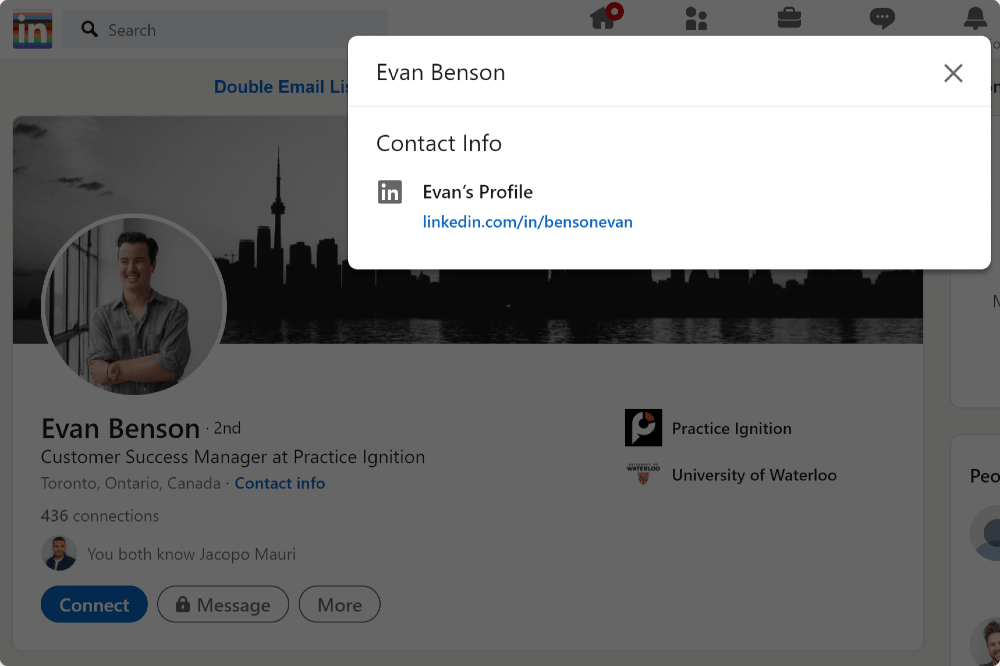Open the Jobs briefcase icon
Image resolution: width=1000 pixels, height=666 pixels.
click(x=789, y=17)
